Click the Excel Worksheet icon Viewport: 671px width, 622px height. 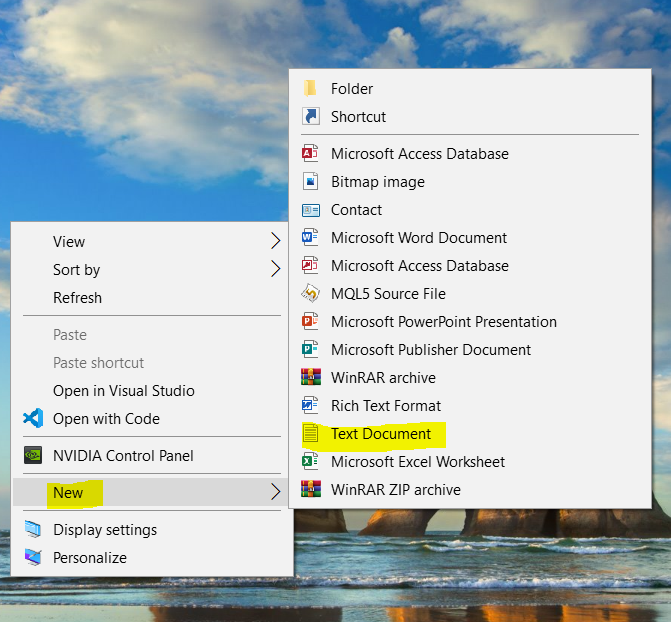point(311,462)
